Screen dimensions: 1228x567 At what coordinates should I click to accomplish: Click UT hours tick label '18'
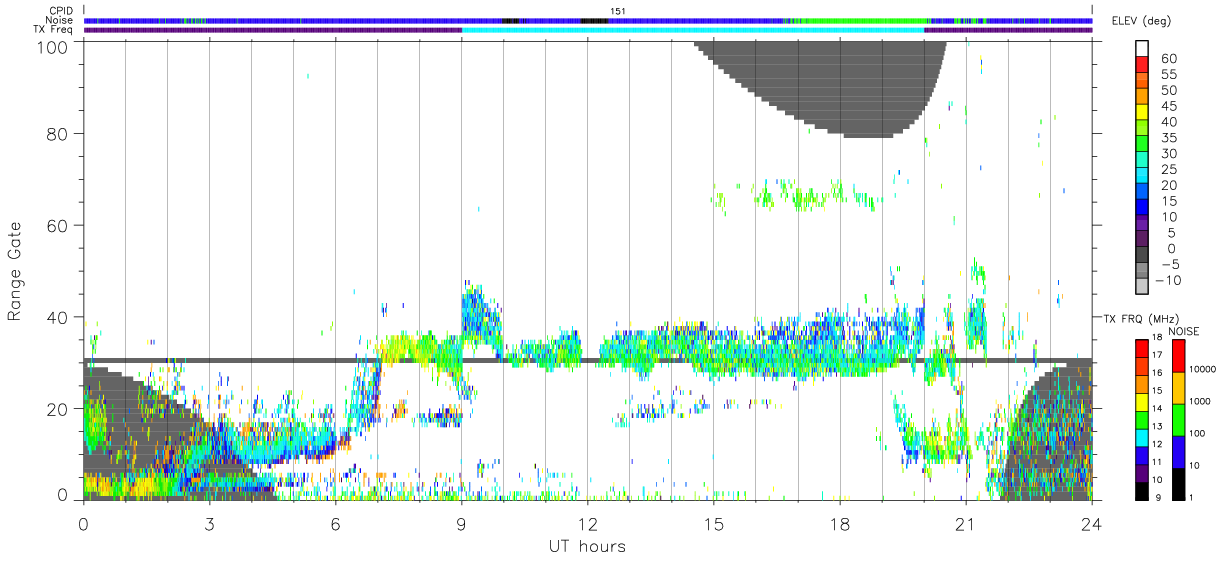(x=839, y=524)
